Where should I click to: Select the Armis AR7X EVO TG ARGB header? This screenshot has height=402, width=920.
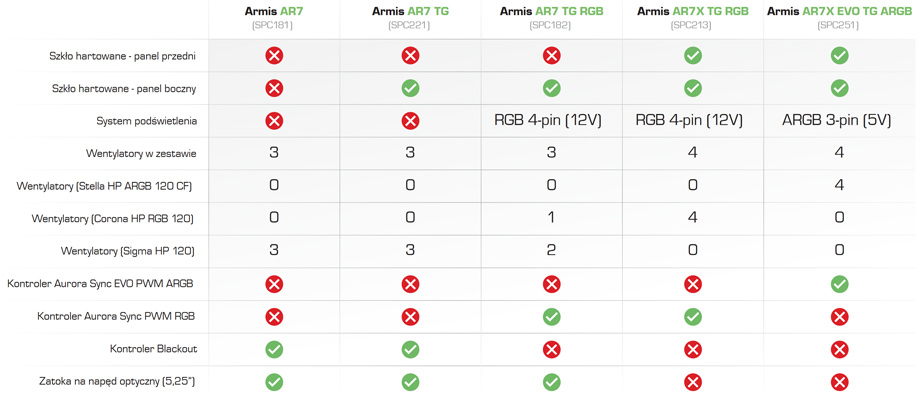coord(840,11)
